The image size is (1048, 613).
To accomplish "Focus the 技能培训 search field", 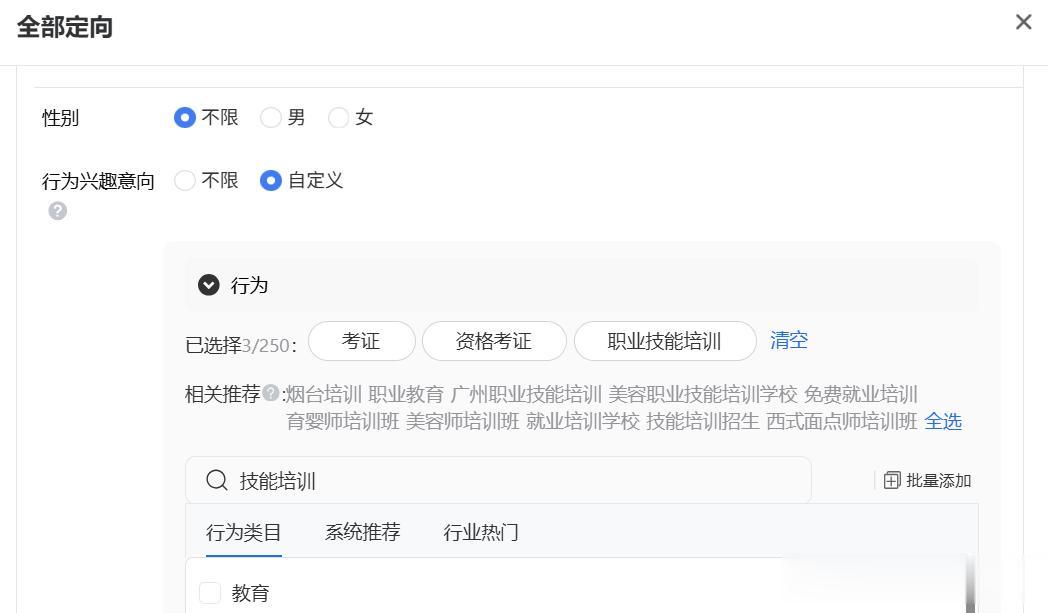I will 520,481.
